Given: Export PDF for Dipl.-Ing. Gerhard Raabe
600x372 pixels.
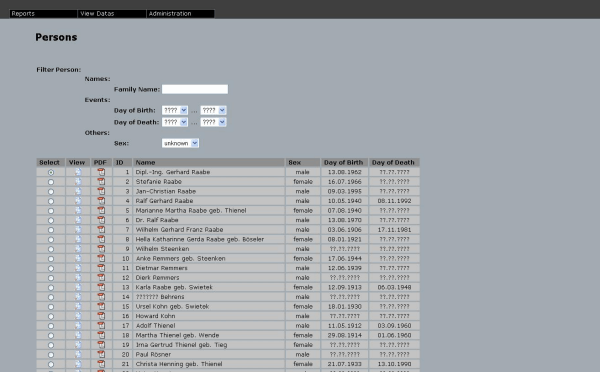Looking at the screenshot, I should pyautogui.click(x=101, y=172).
